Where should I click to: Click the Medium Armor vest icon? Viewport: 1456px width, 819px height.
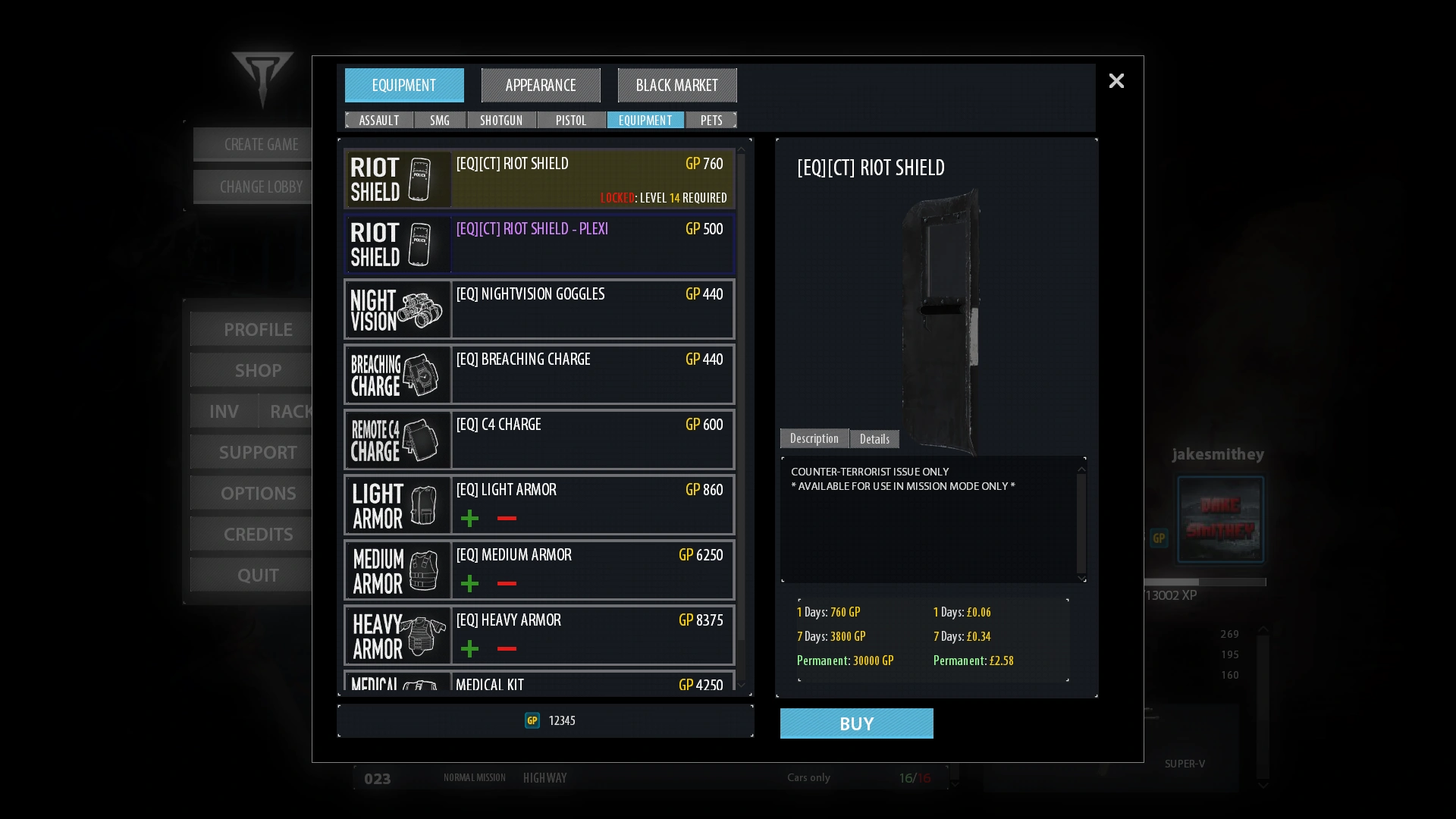click(x=397, y=570)
